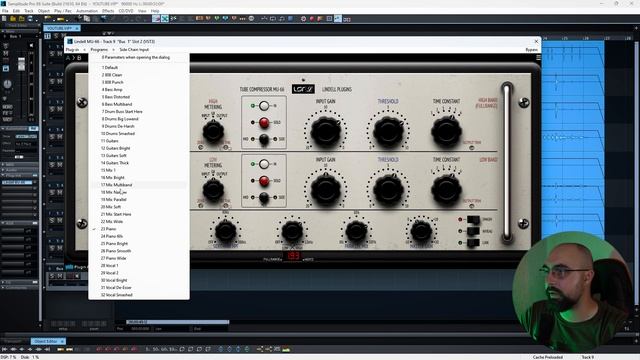
Task: Pick the 7 Drum Buss Start Here preset
Action: (139, 111)
